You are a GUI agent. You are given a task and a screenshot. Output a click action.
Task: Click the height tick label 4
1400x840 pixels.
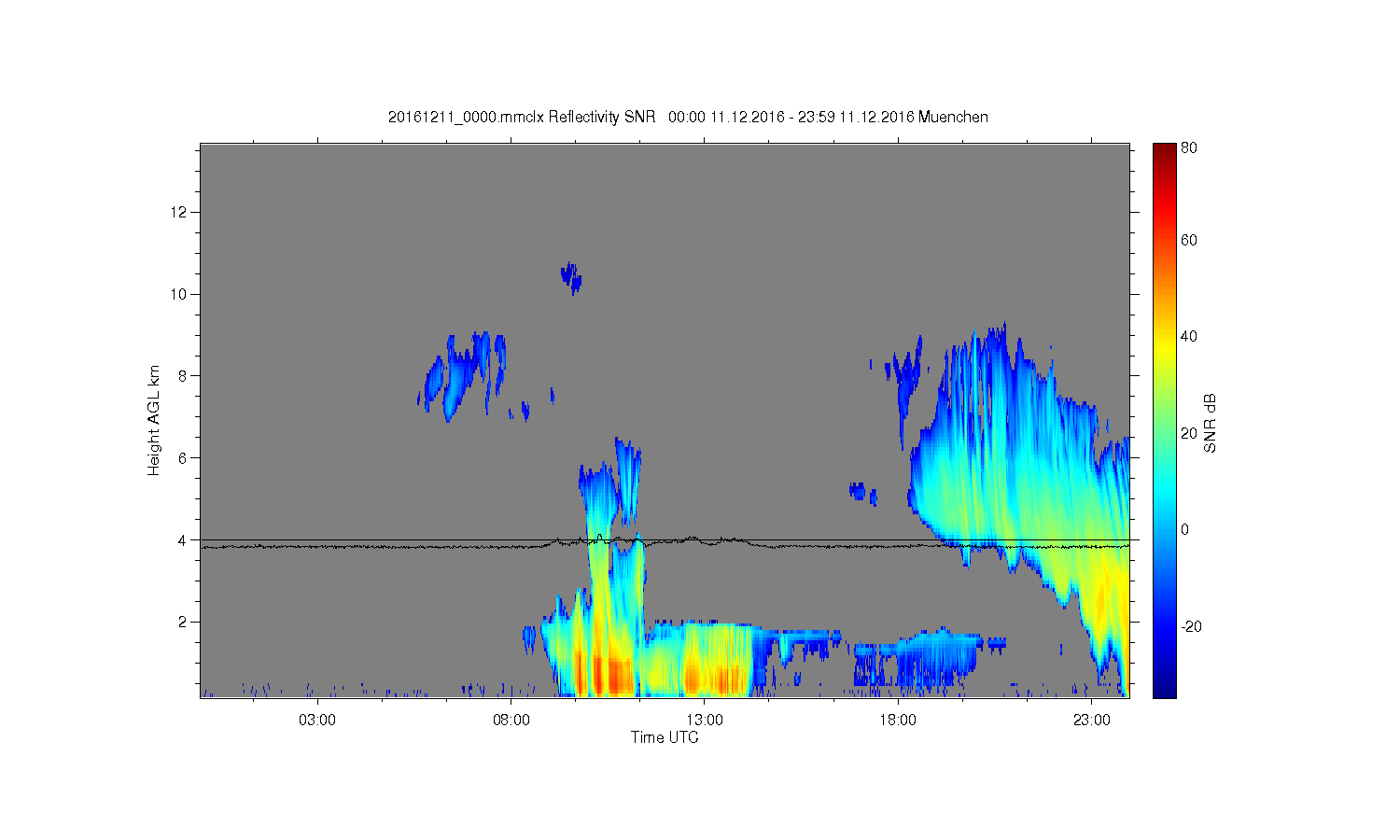click(183, 539)
